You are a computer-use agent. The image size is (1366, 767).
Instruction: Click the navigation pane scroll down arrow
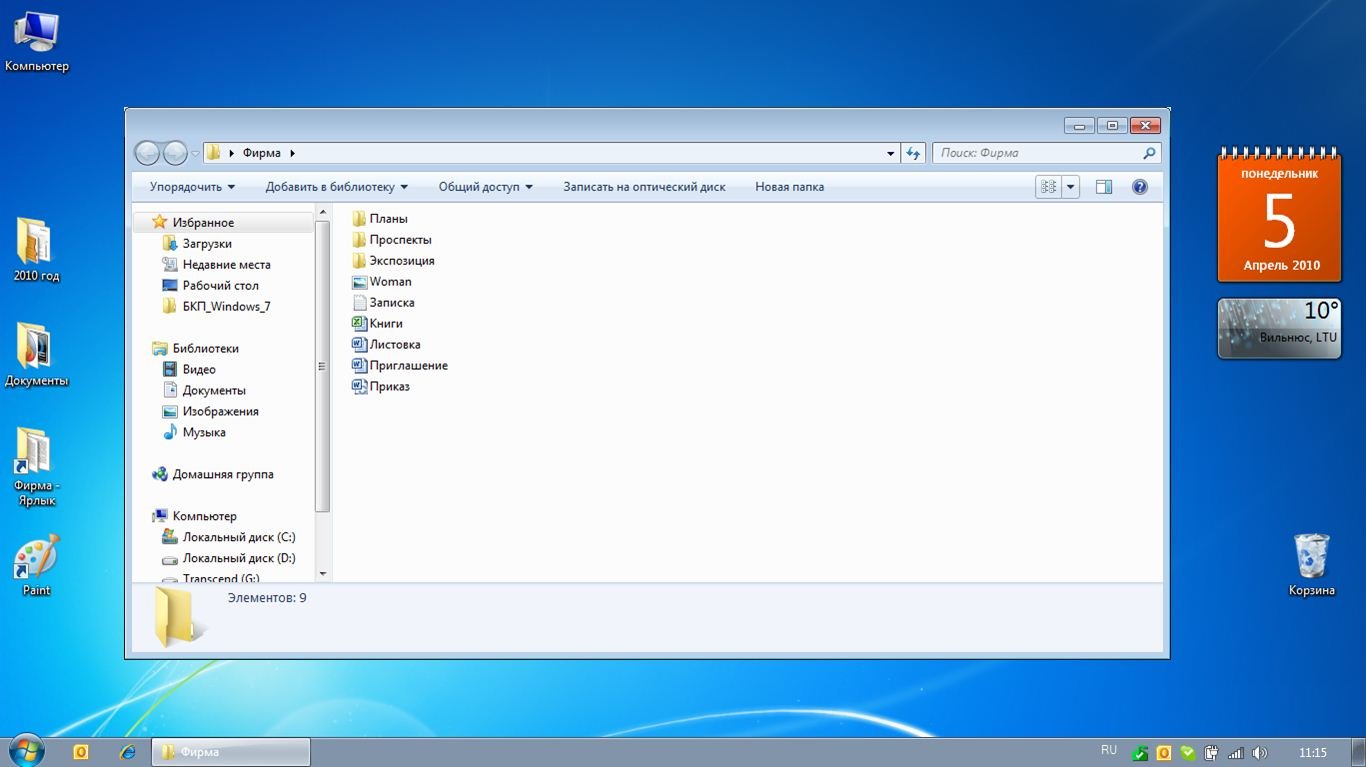tap(322, 574)
